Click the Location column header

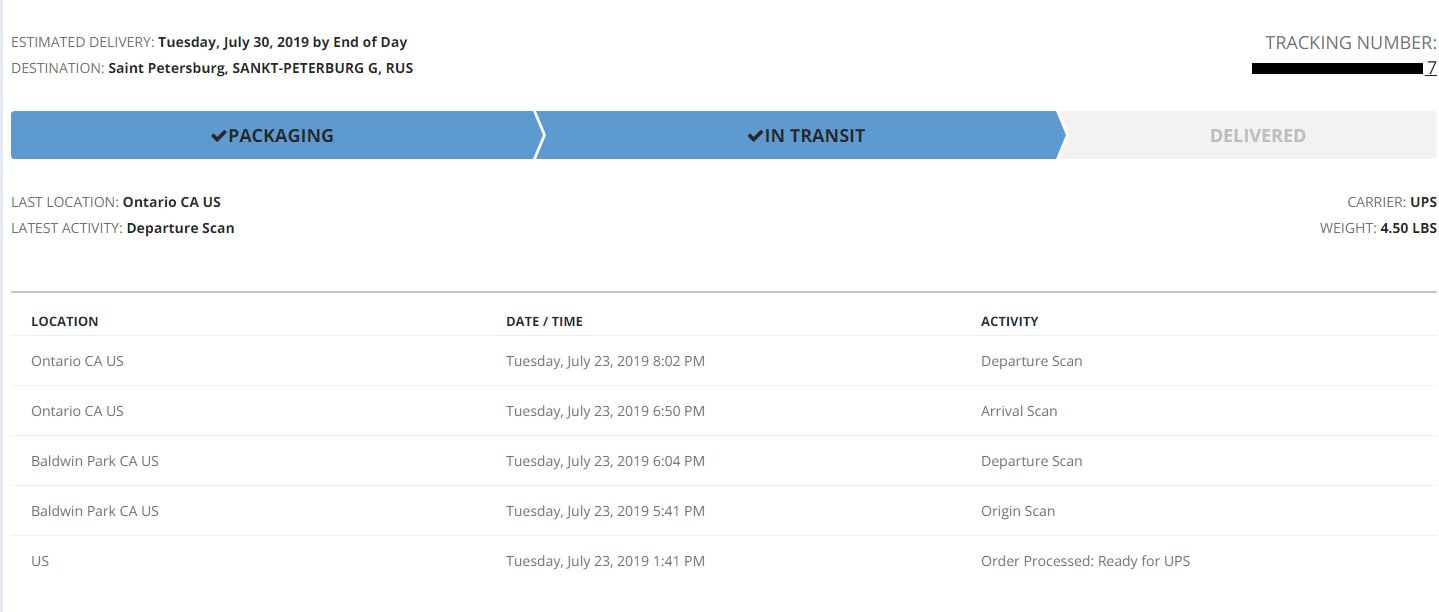pos(65,322)
